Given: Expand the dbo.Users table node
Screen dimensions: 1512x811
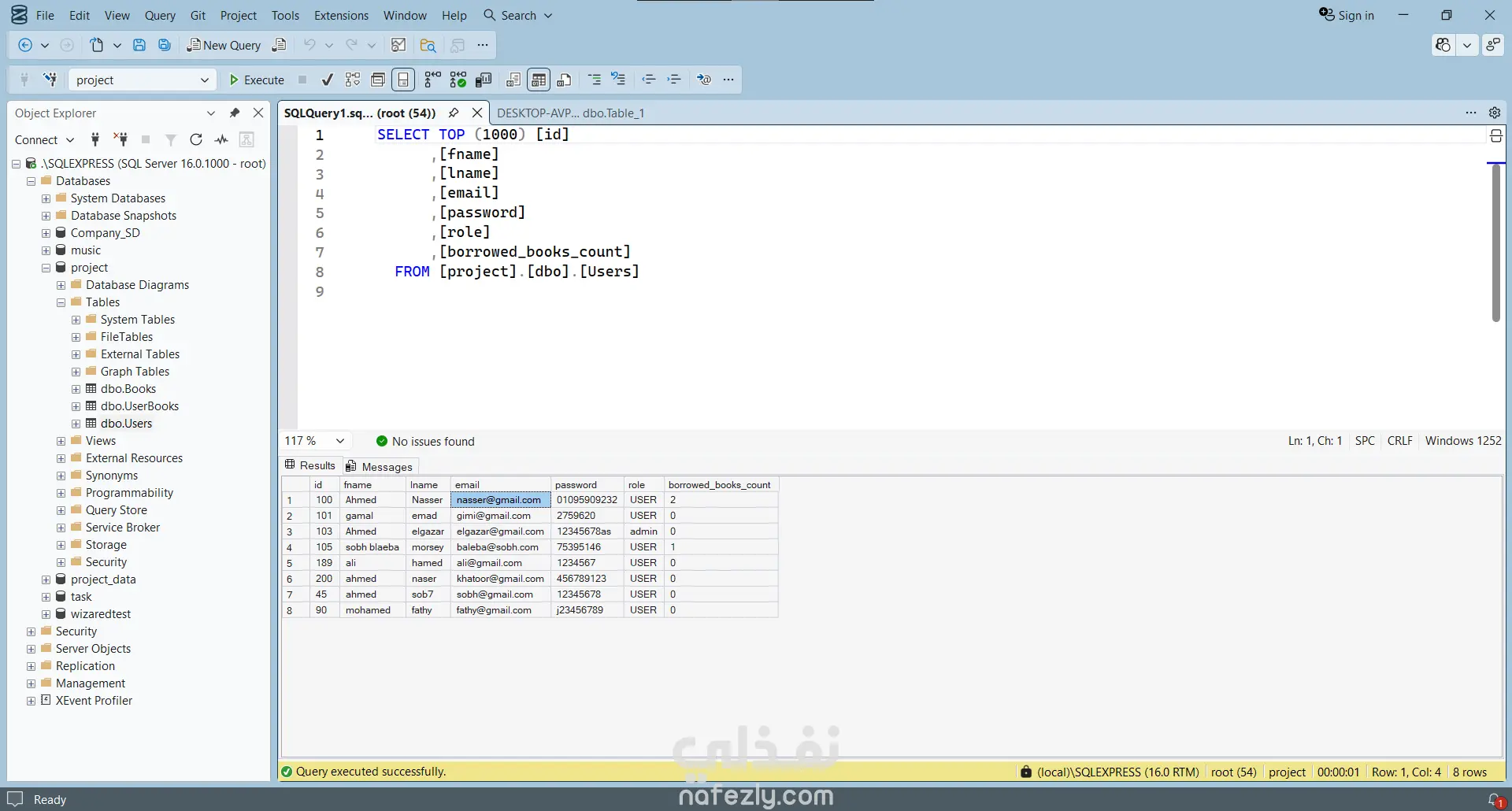Looking at the screenshot, I should [76, 424].
